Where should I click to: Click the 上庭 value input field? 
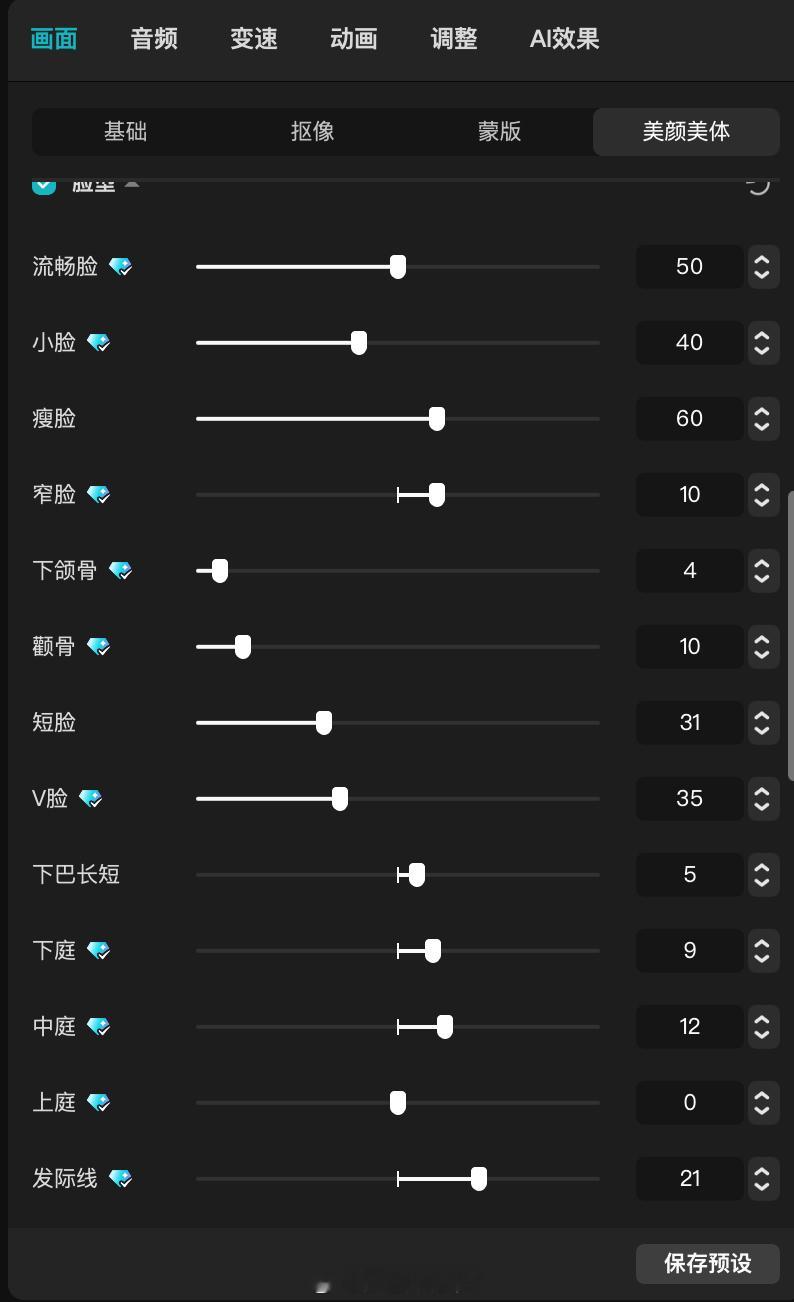tap(690, 1102)
